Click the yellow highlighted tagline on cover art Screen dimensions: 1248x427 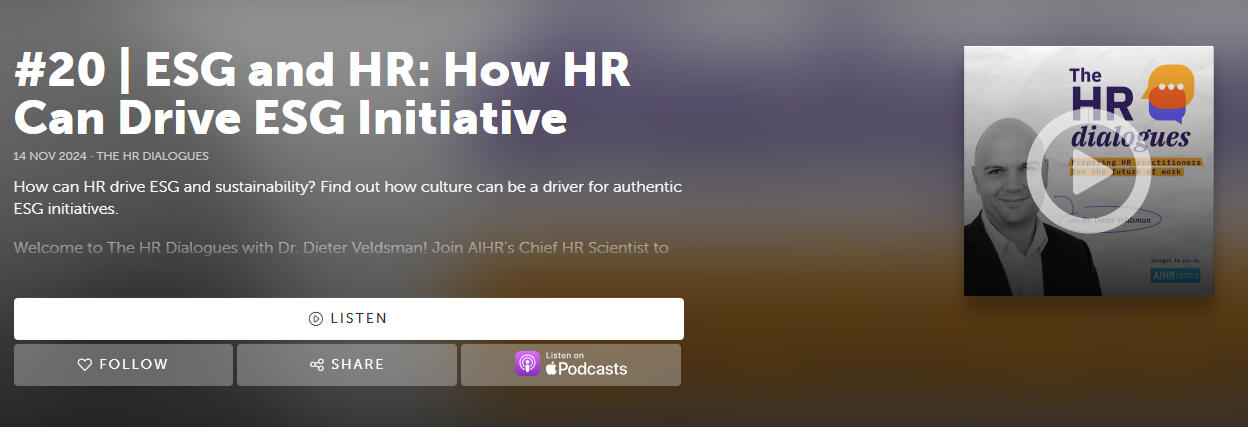pyautogui.click(x=1135, y=166)
